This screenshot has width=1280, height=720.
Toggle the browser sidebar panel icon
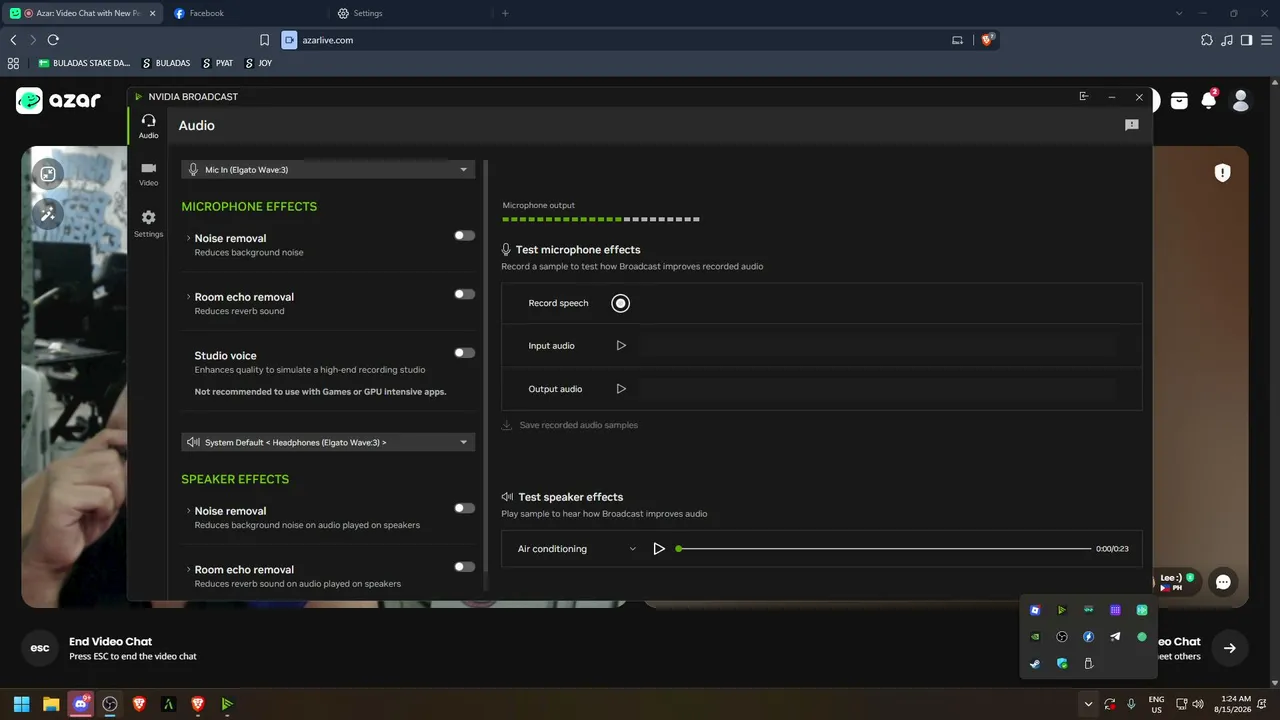tap(1246, 40)
